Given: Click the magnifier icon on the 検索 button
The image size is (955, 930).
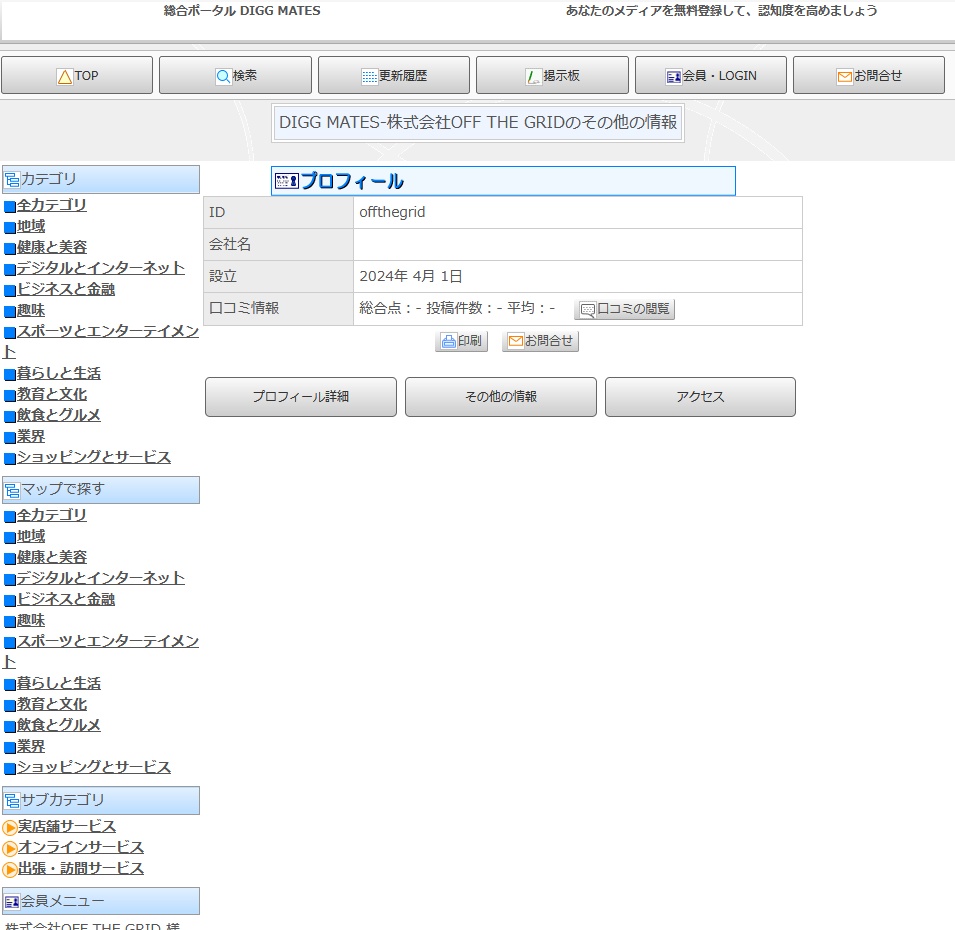Looking at the screenshot, I should tap(223, 76).
